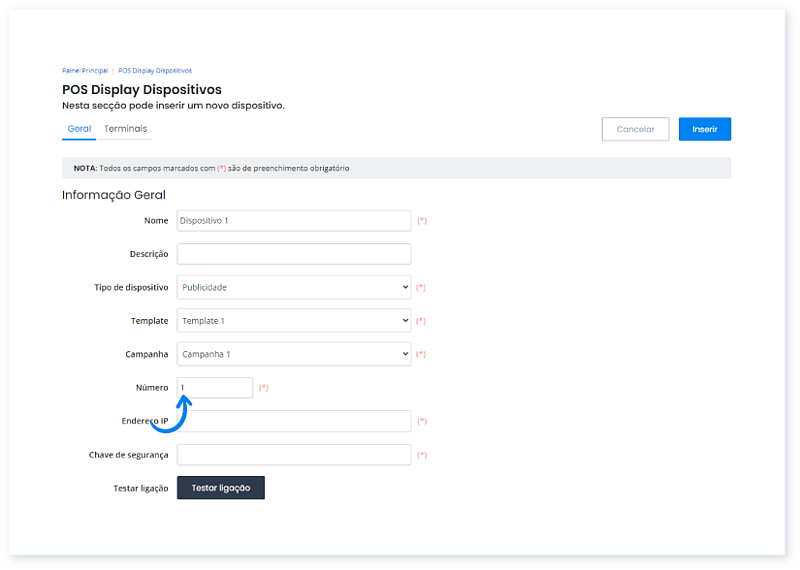Select the Geral tab
This screenshot has height=570, width=800.
[79, 129]
